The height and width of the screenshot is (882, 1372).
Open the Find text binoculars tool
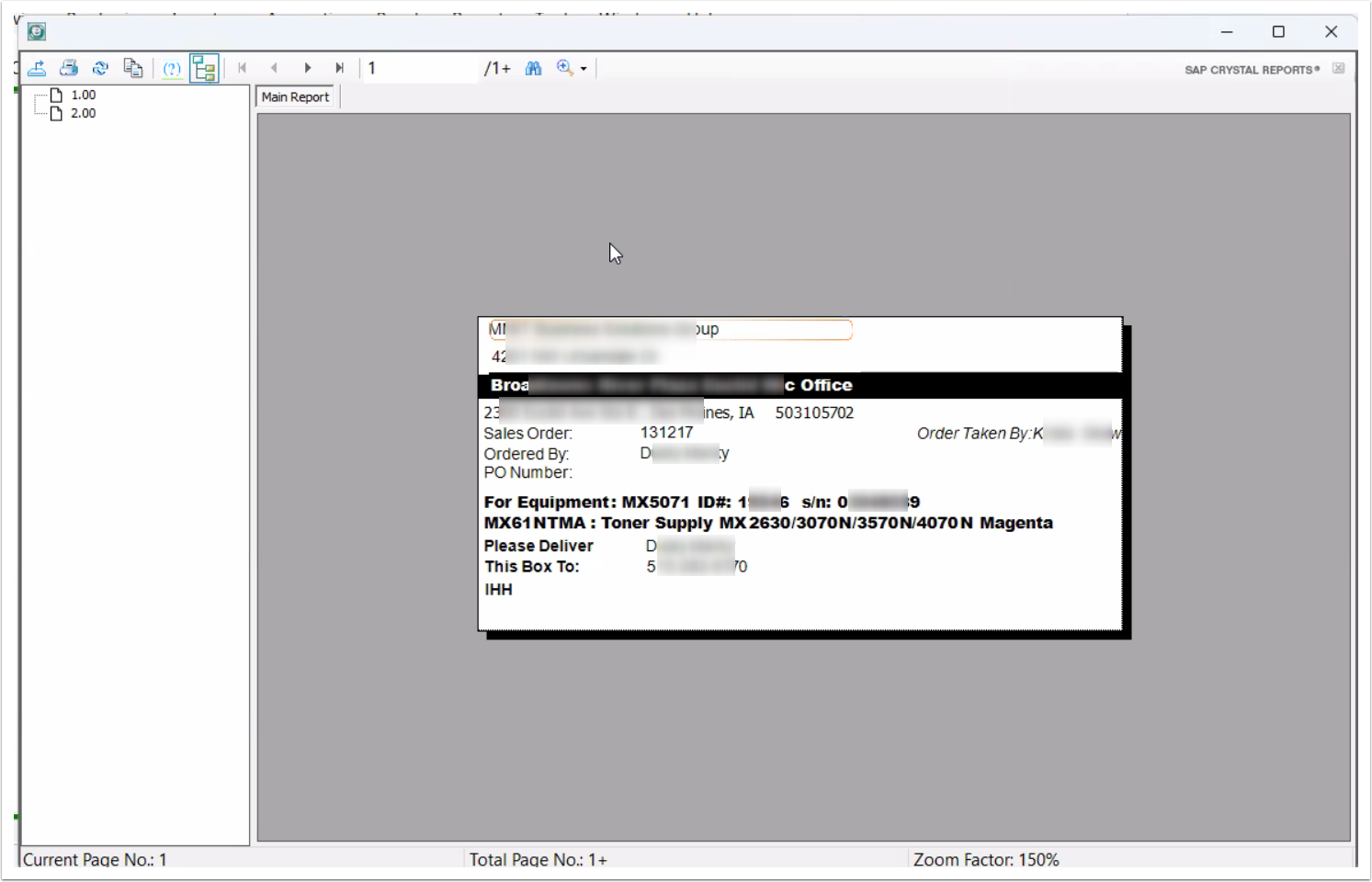click(x=533, y=67)
